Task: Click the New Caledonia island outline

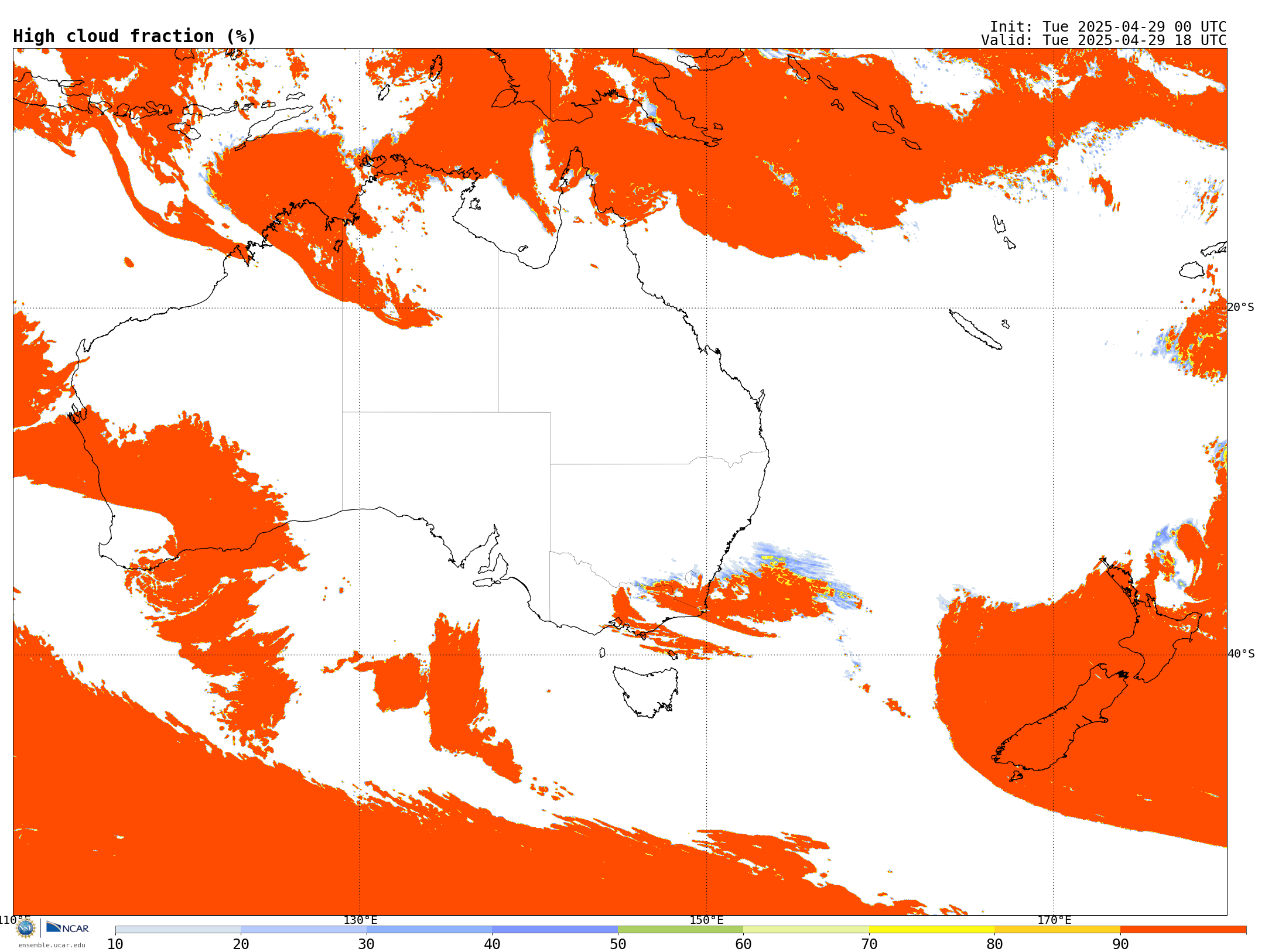Action: 975,330
